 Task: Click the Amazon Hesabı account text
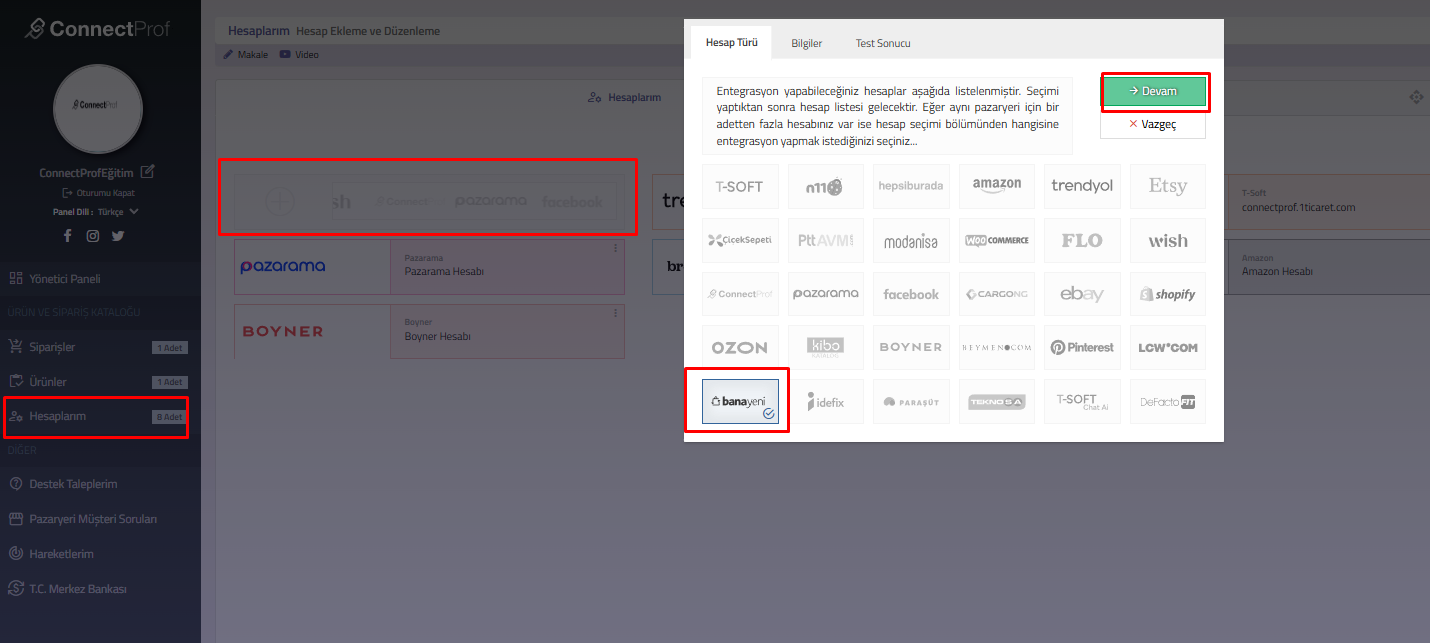[1277, 272]
